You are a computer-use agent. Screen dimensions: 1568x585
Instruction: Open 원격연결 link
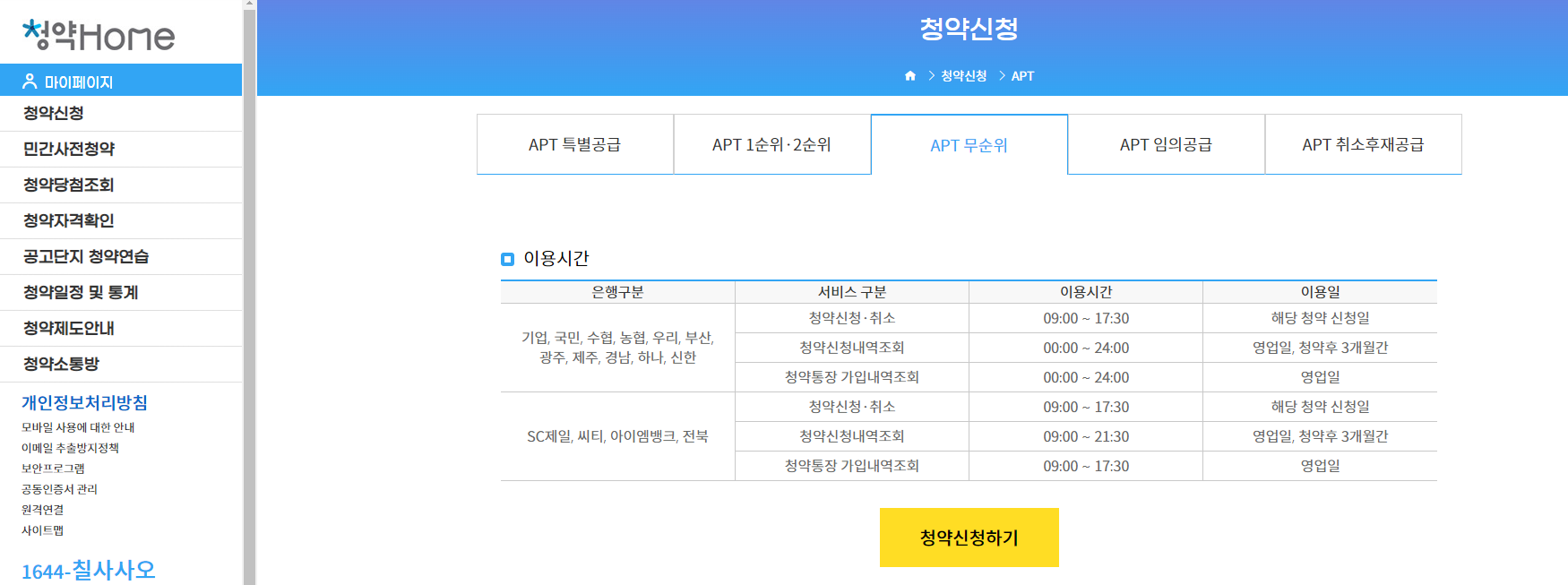pyautogui.click(x=42, y=511)
